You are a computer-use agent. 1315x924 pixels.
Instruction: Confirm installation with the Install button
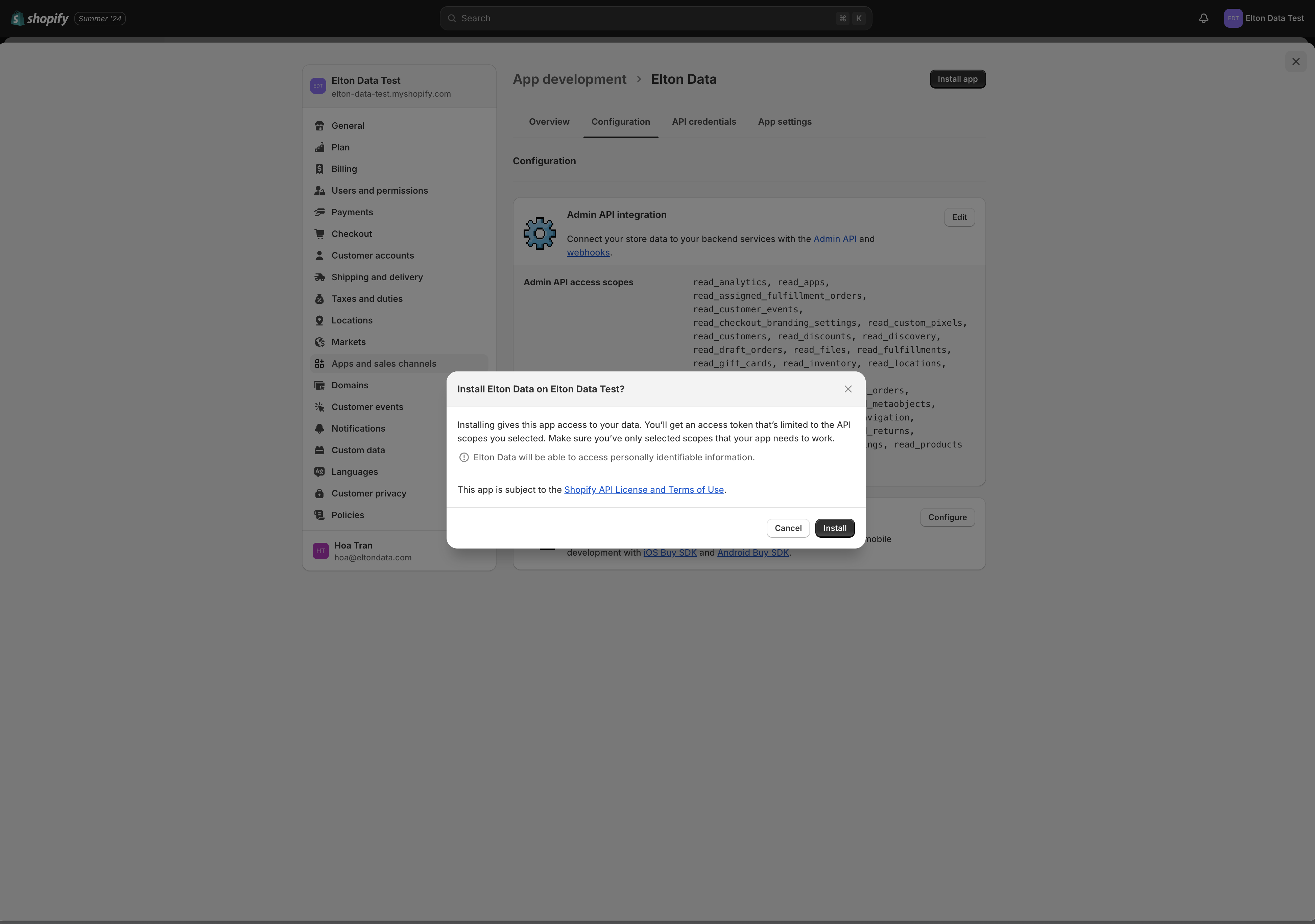pos(835,528)
